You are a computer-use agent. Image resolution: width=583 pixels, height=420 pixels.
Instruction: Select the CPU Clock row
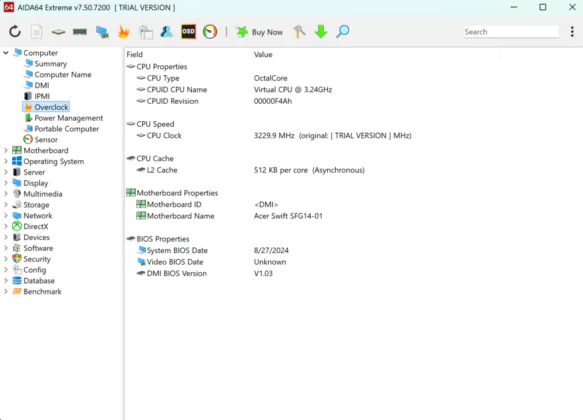tap(312, 136)
